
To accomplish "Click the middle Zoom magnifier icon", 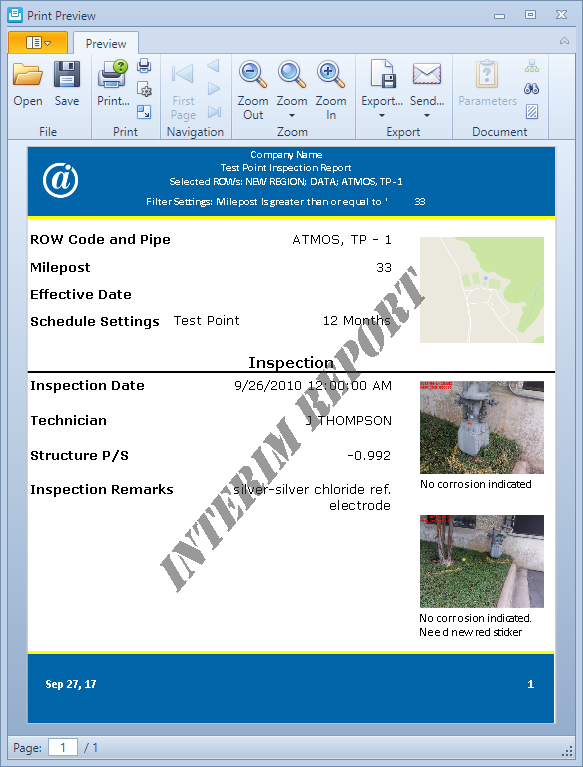I will pos(292,74).
